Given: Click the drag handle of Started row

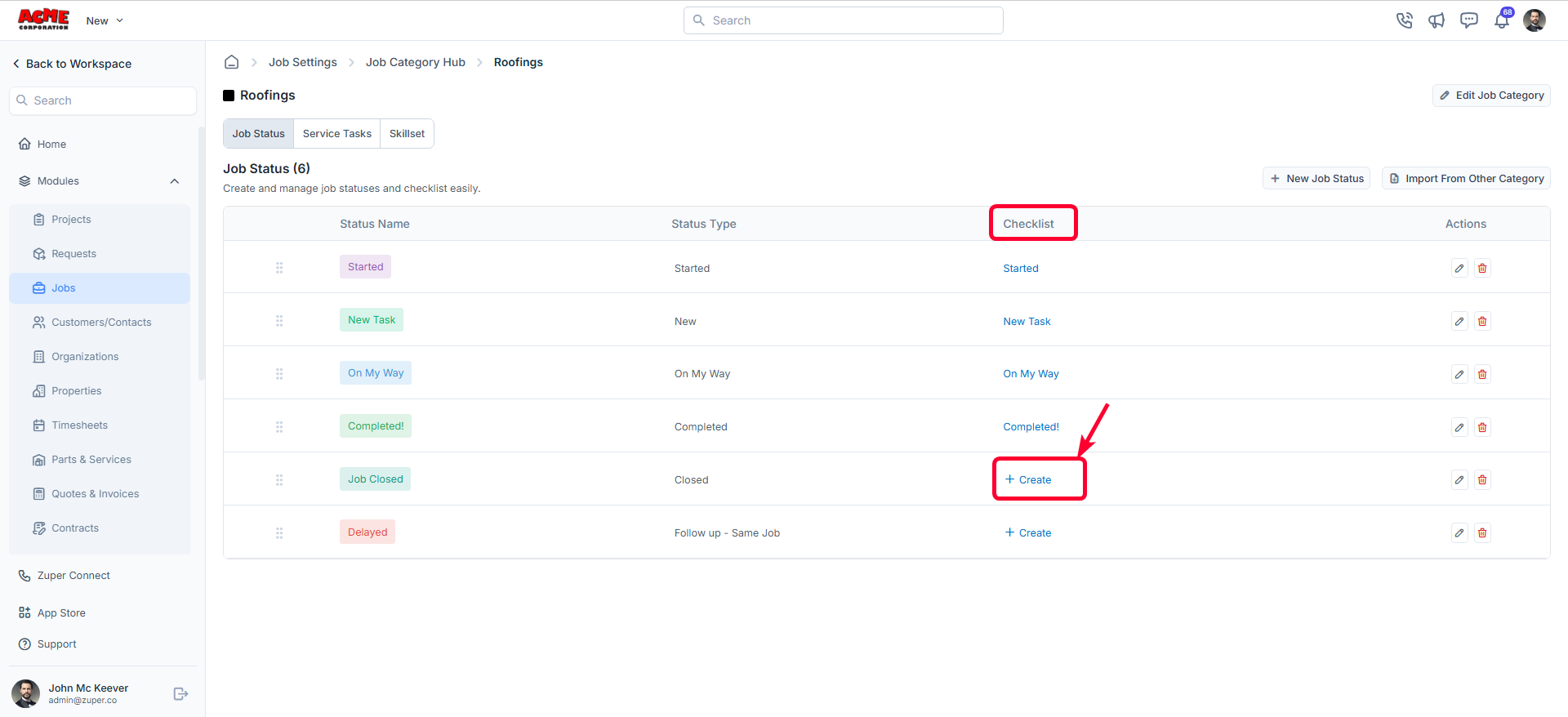Looking at the screenshot, I should point(279,268).
